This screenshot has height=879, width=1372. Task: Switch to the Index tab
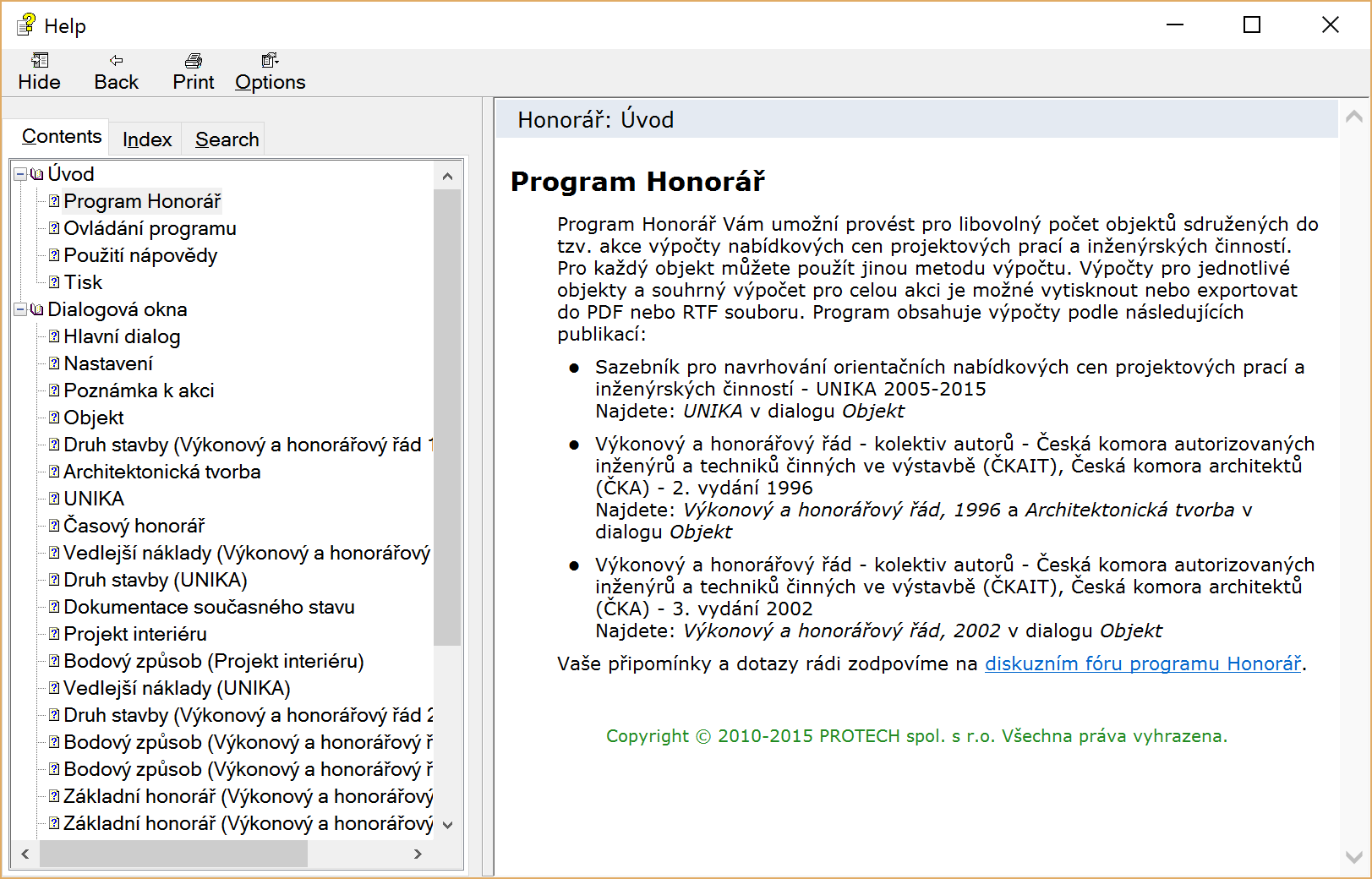coord(147,139)
